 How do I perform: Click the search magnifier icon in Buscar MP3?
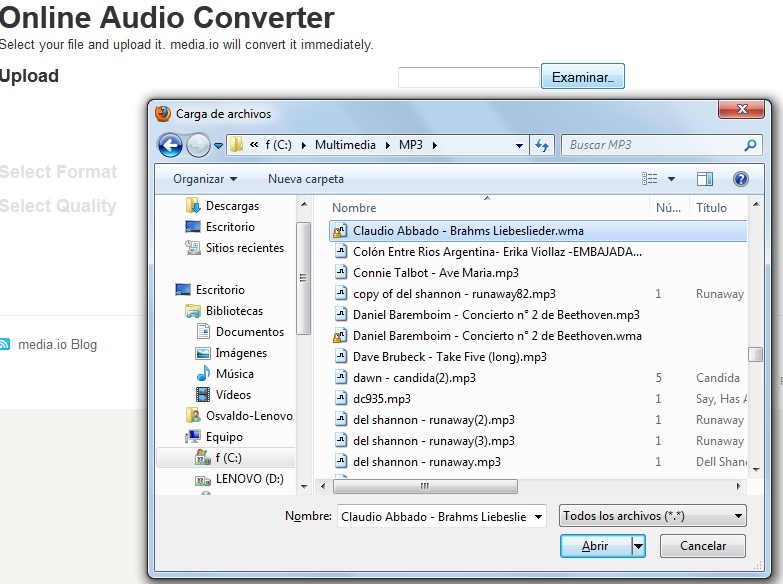coord(750,145)
